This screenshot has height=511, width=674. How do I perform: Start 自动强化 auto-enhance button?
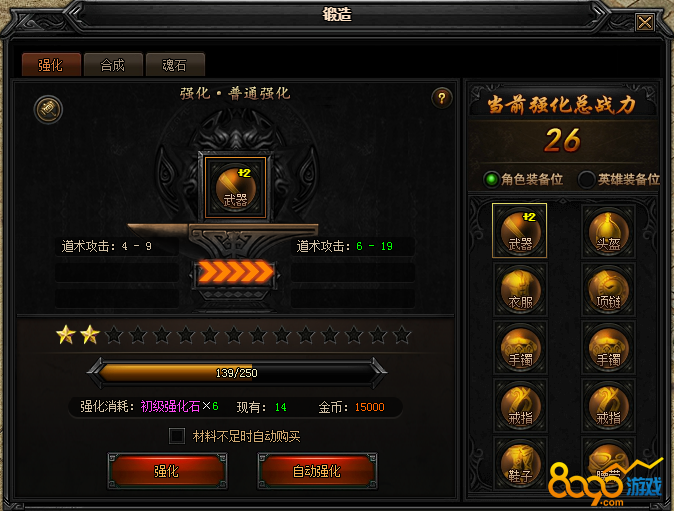(x=317, y=471)
